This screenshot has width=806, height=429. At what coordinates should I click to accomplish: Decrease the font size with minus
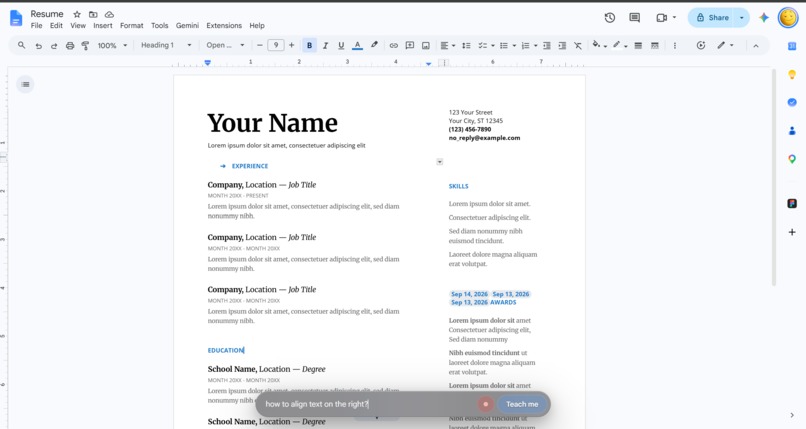coord(260,45)
